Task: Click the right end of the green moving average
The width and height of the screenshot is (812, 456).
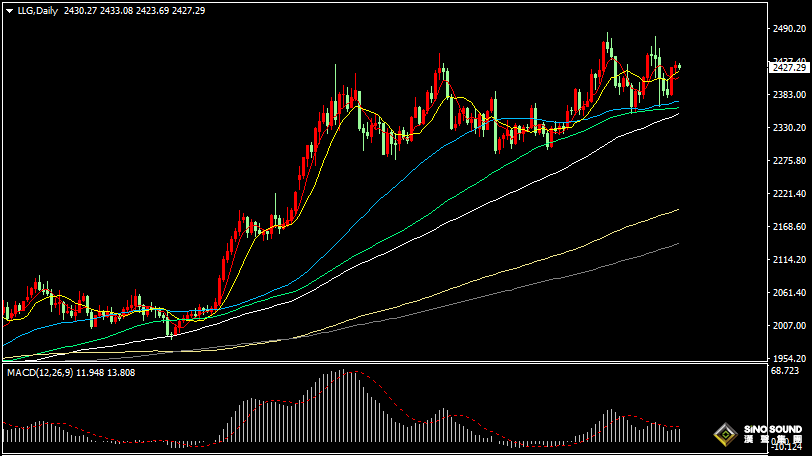Action: [x=678, y=107]
